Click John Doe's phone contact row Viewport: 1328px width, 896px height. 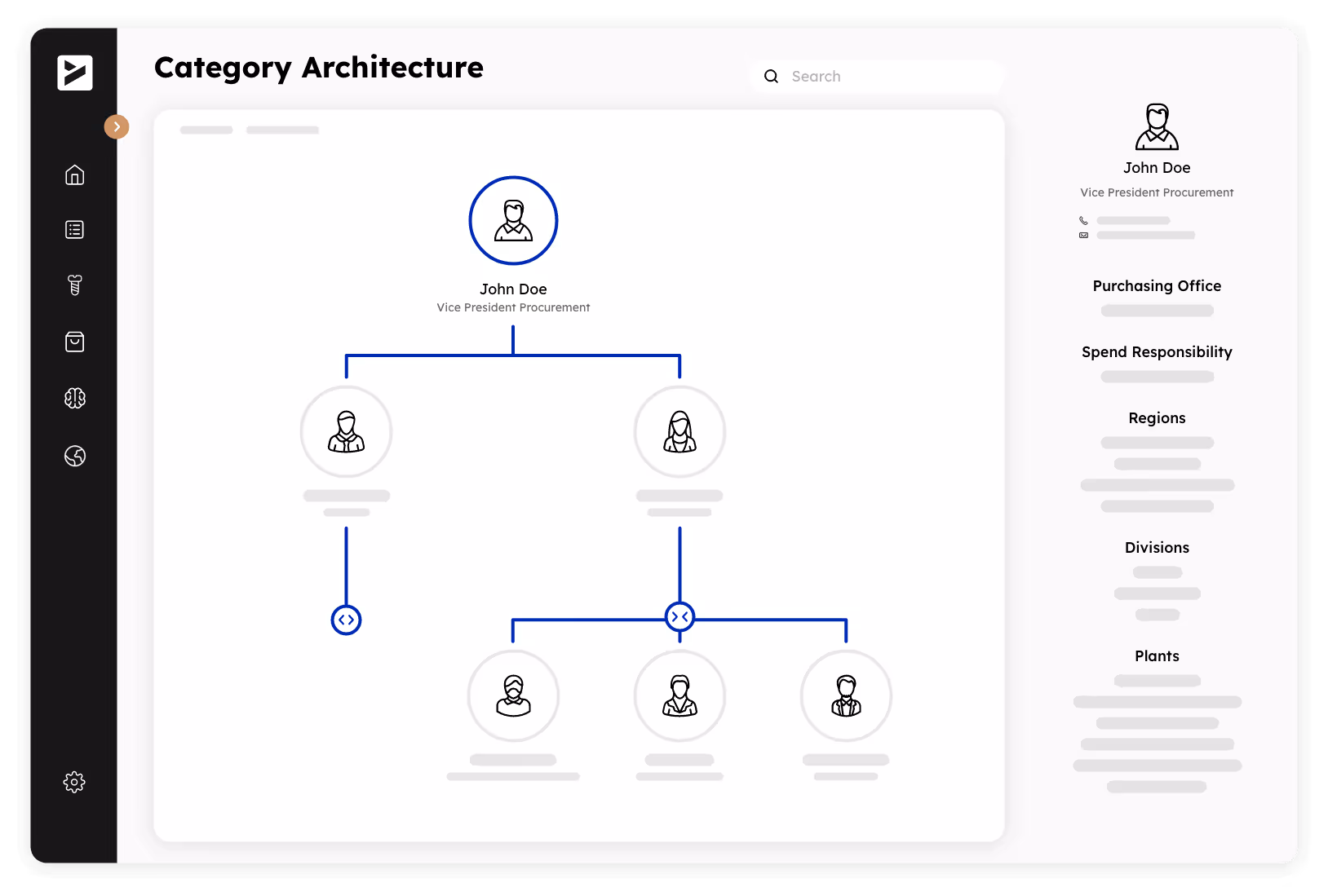1134,220
